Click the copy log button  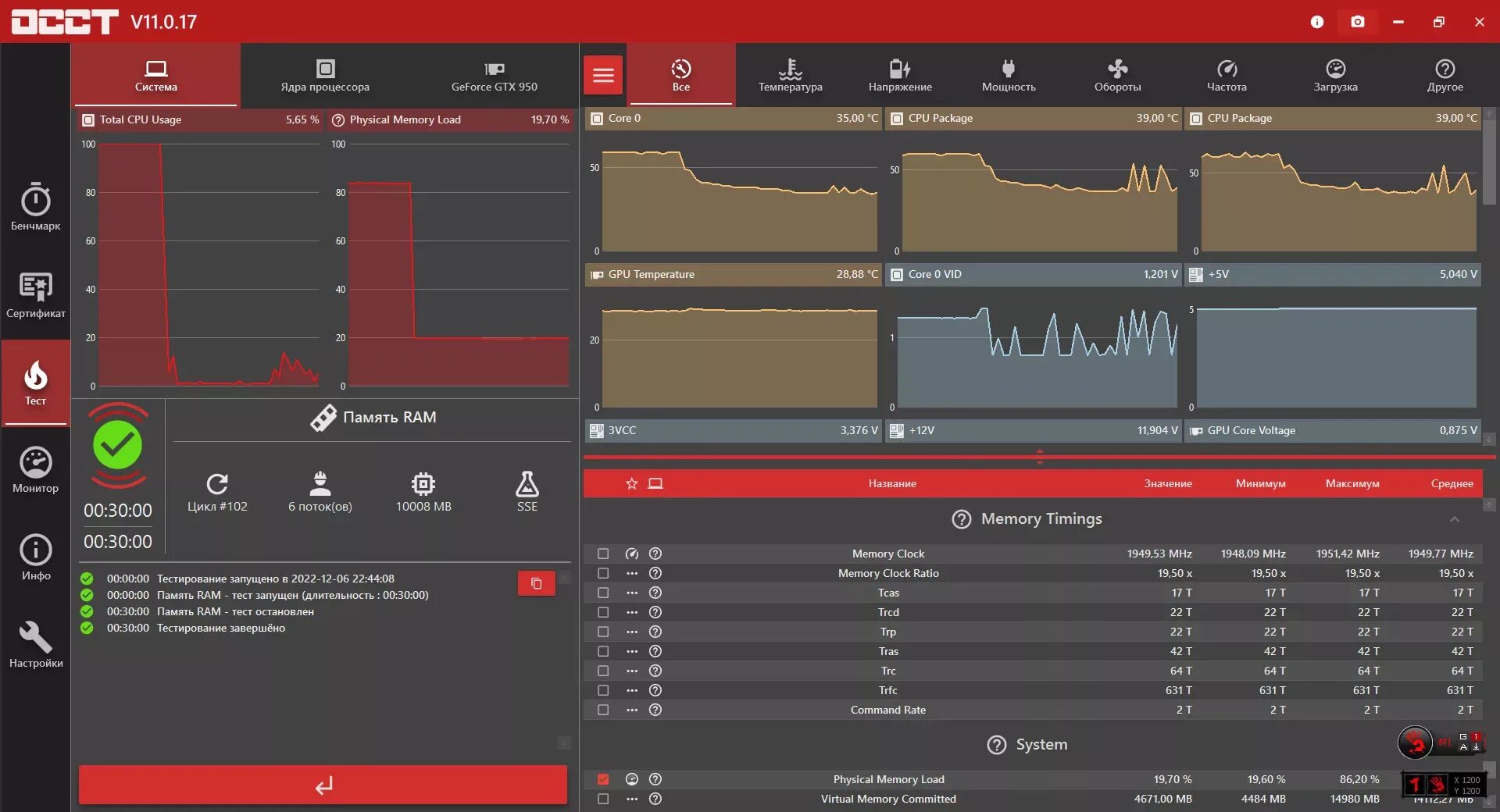tap(536, 583)
